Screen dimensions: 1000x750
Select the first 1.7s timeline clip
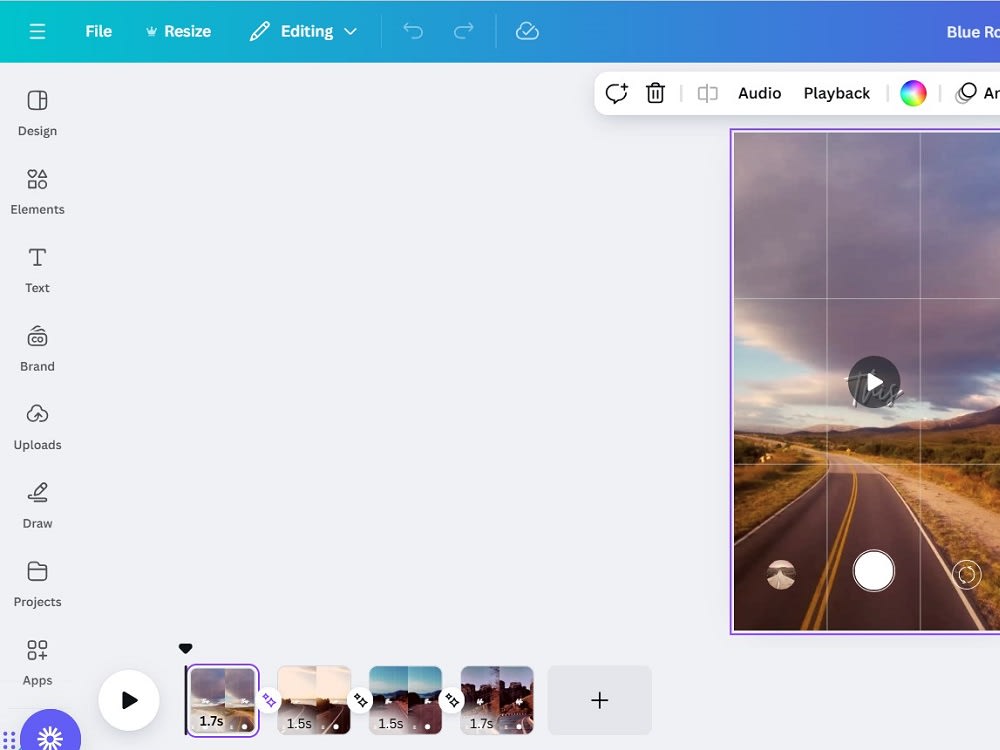click(223, 700)
